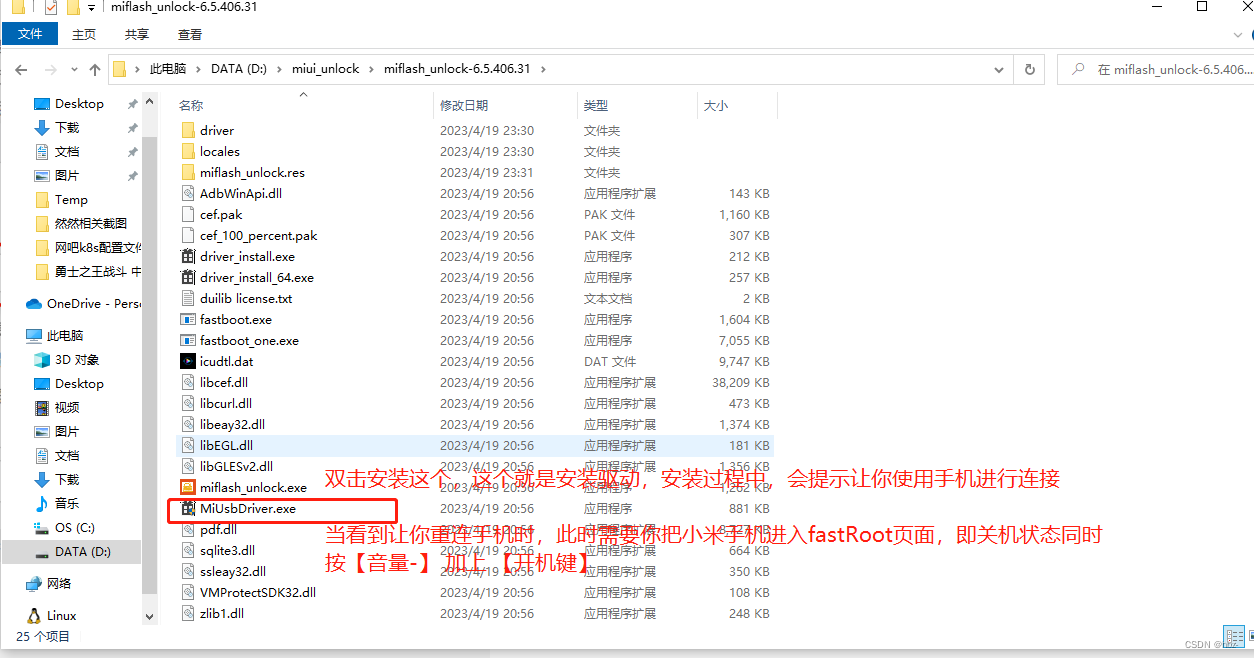Select pdf.dll file

pos(218,529)
